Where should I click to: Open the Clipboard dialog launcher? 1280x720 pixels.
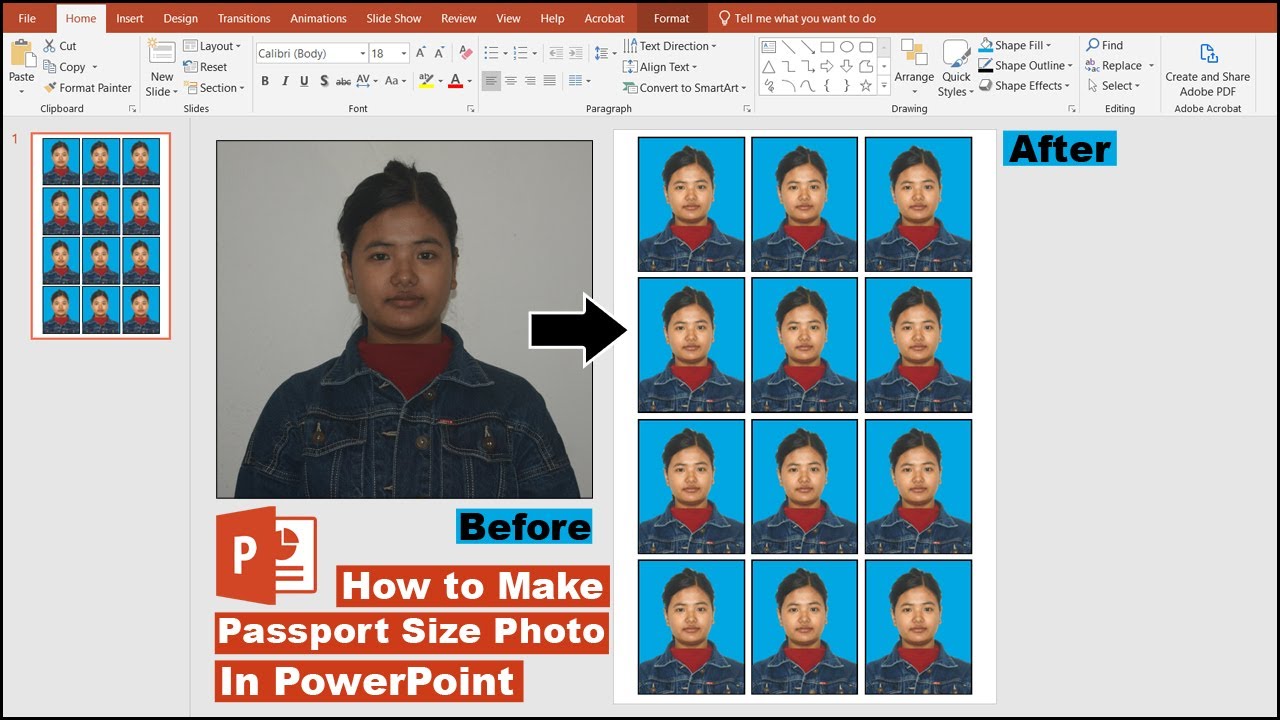(132, 108)
